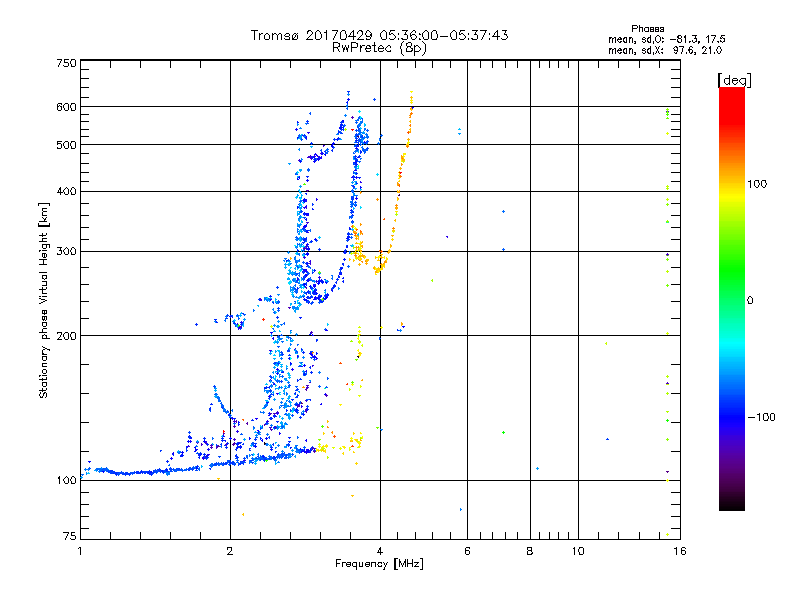Click the '100' colorbar tick label
This screenshot has width=800, height=600.
coord(757,184)
